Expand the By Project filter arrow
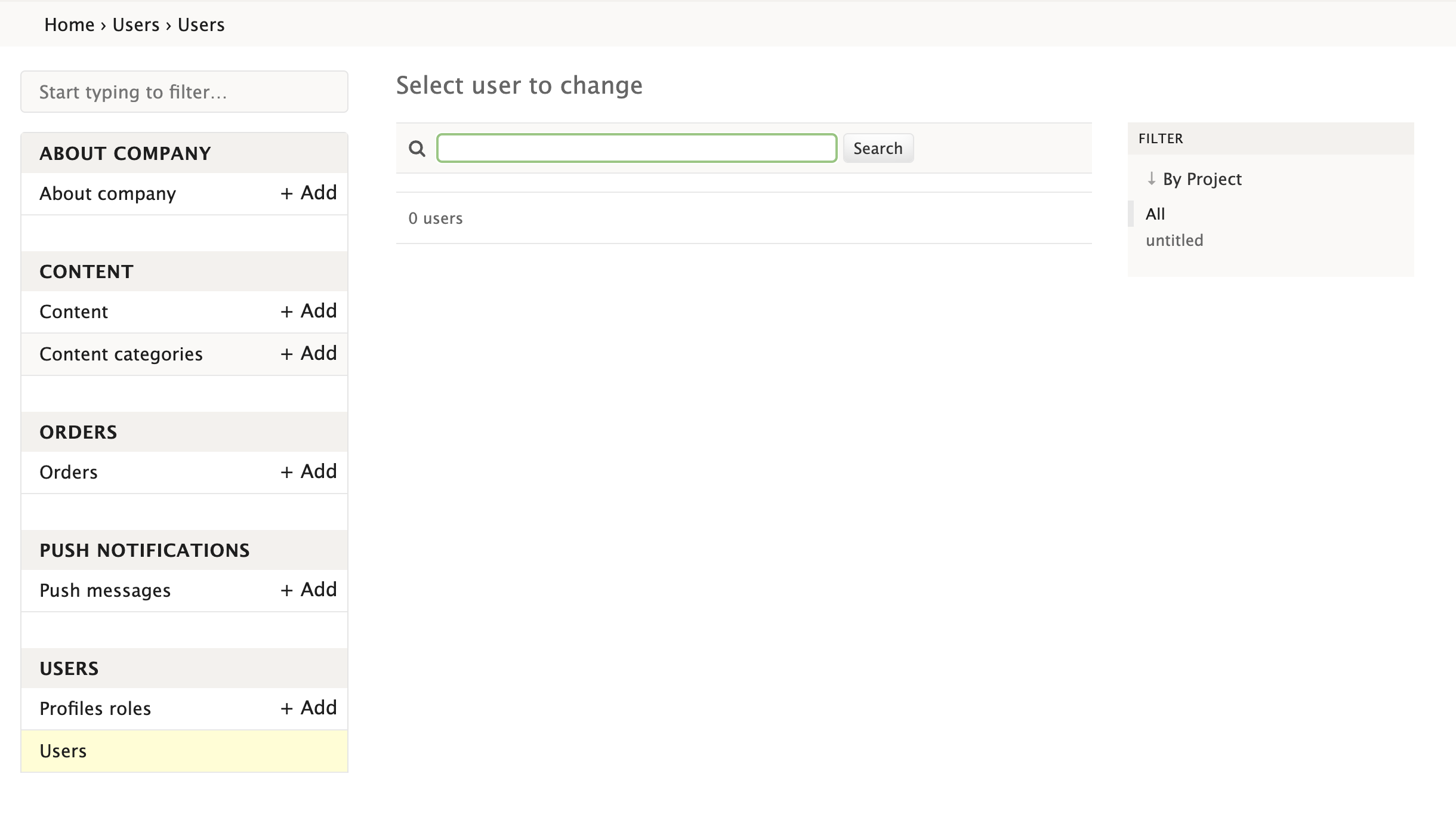This screenshot has width=1456, height=820. pos(1151,178)
